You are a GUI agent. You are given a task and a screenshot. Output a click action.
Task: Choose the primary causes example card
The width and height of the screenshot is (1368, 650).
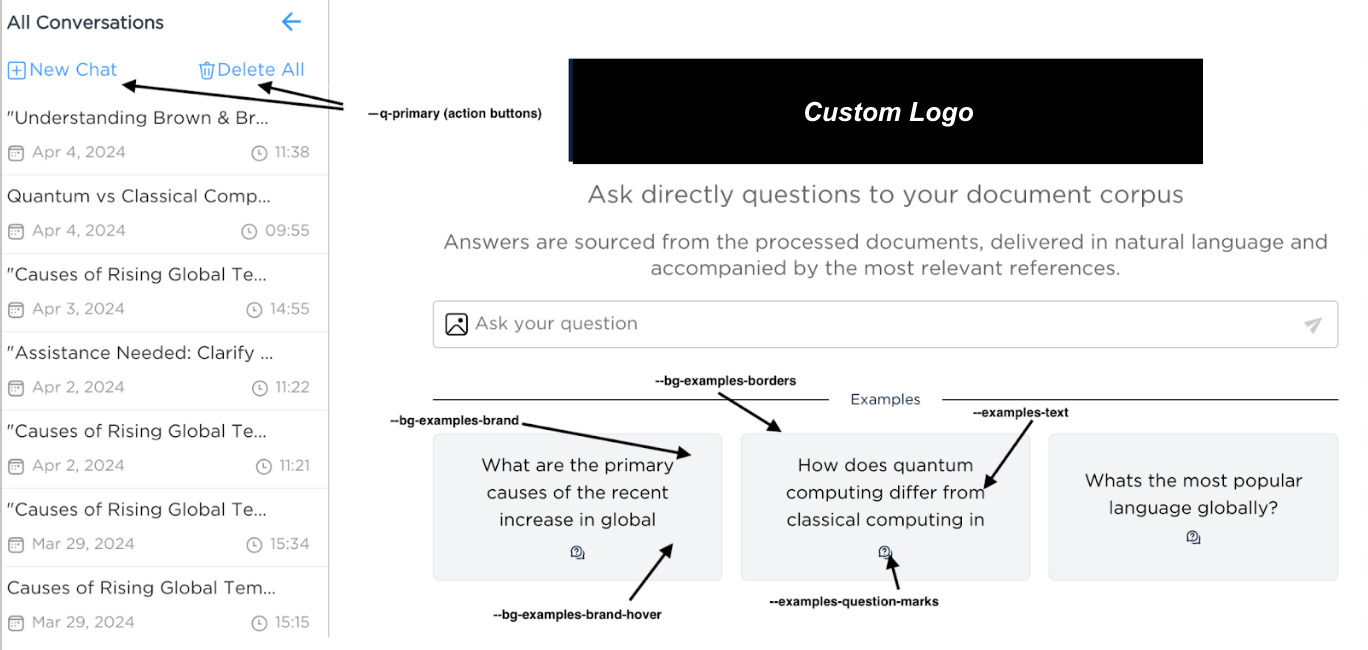tap(577, 493)
